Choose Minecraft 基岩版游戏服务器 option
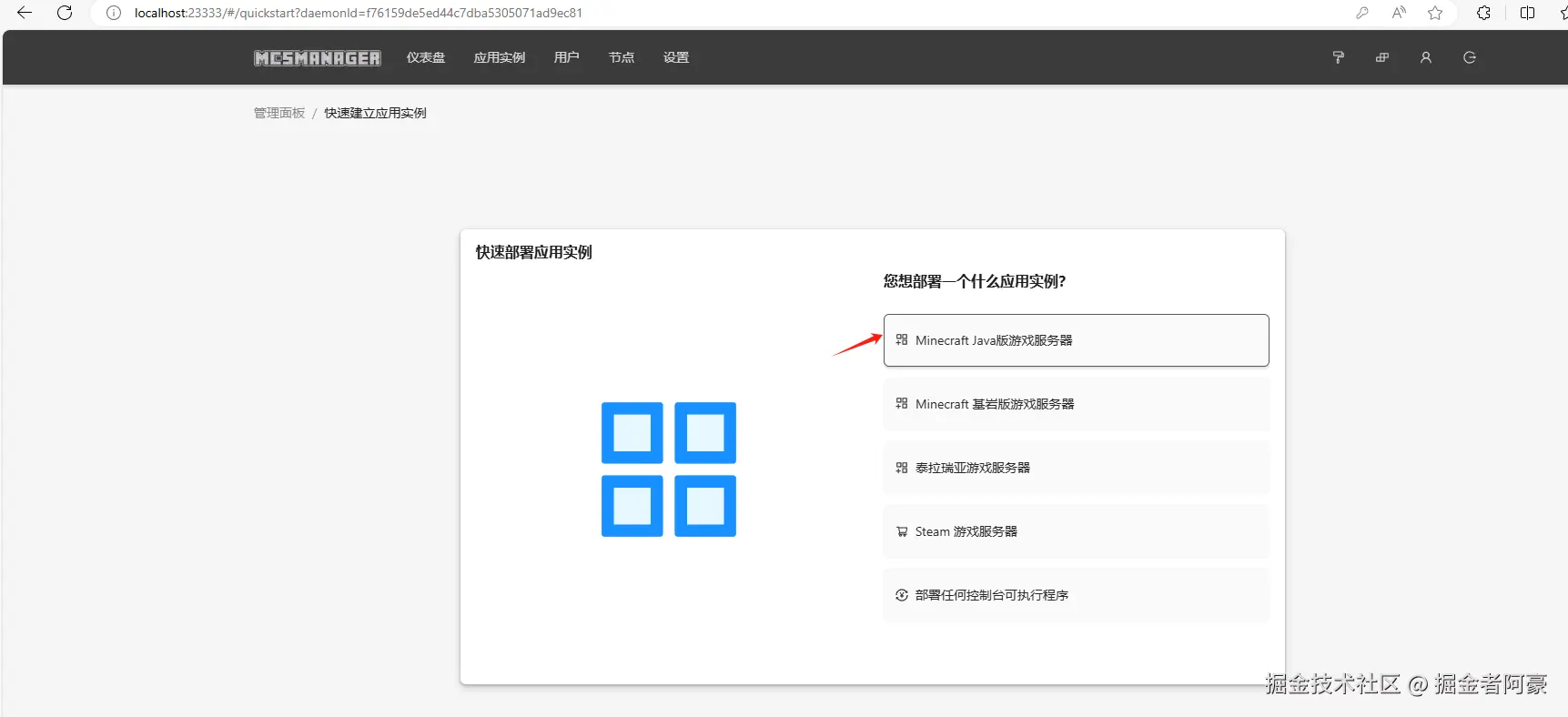This screenshot has height=717, width=1568. click(x=1076, y=404)
